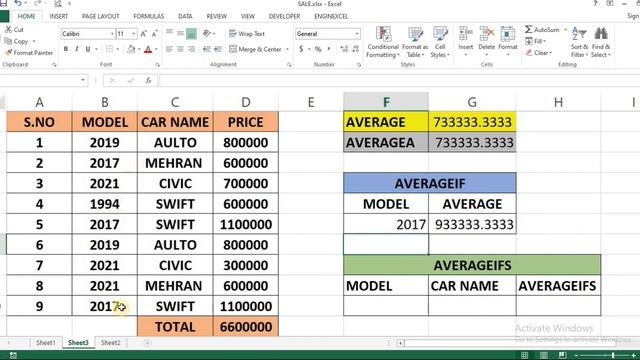Click AutoSum sigma

[542, 29]
